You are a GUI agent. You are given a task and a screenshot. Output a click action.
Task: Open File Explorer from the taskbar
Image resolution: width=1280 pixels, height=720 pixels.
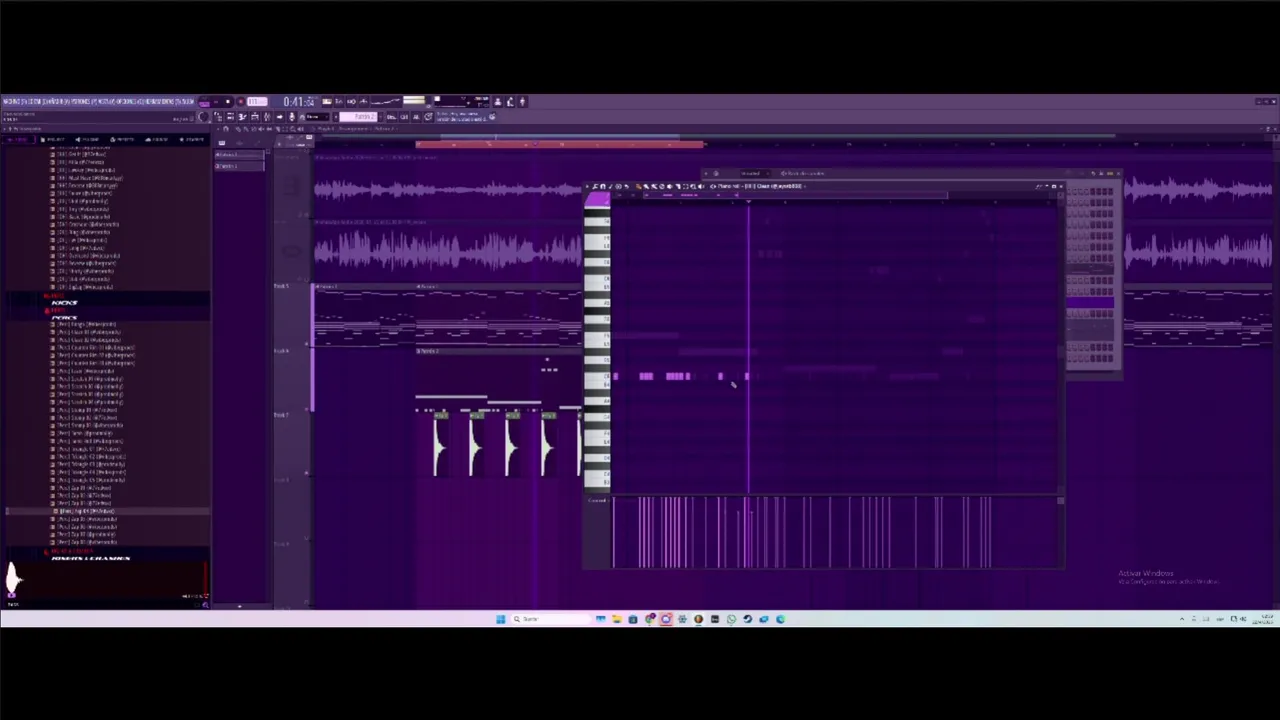[617, 619]
